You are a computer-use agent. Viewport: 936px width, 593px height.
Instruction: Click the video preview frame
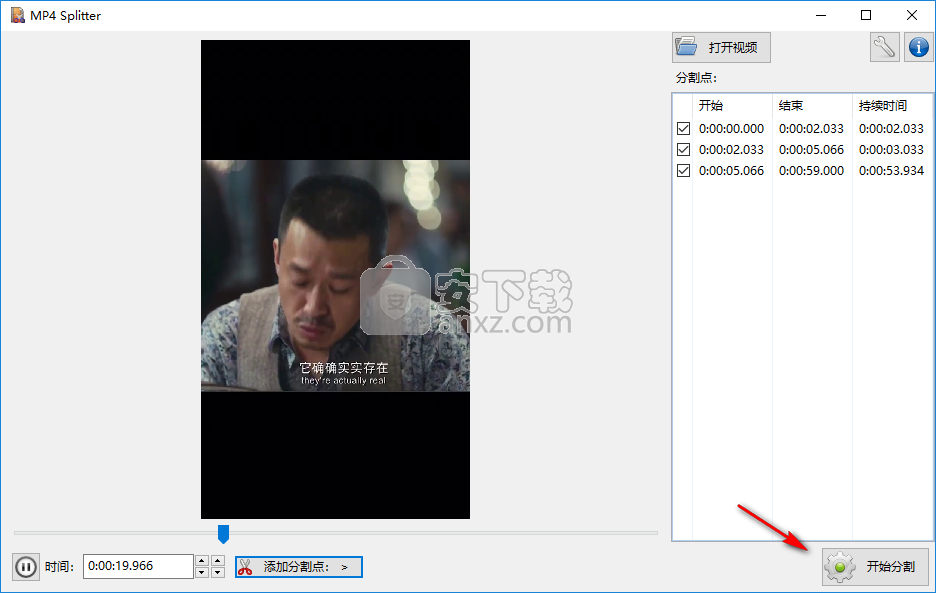335,279
